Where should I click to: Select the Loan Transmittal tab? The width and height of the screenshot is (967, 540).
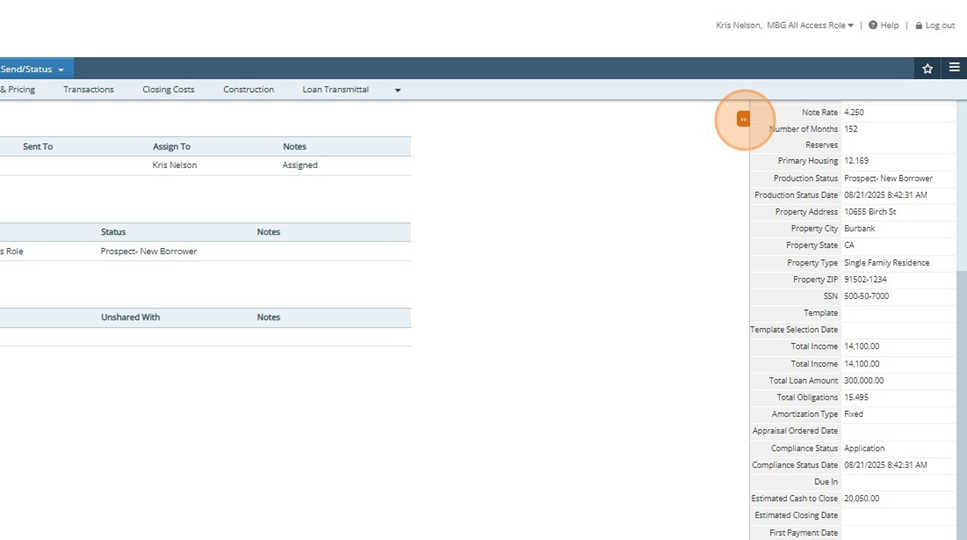pos(335,90)
